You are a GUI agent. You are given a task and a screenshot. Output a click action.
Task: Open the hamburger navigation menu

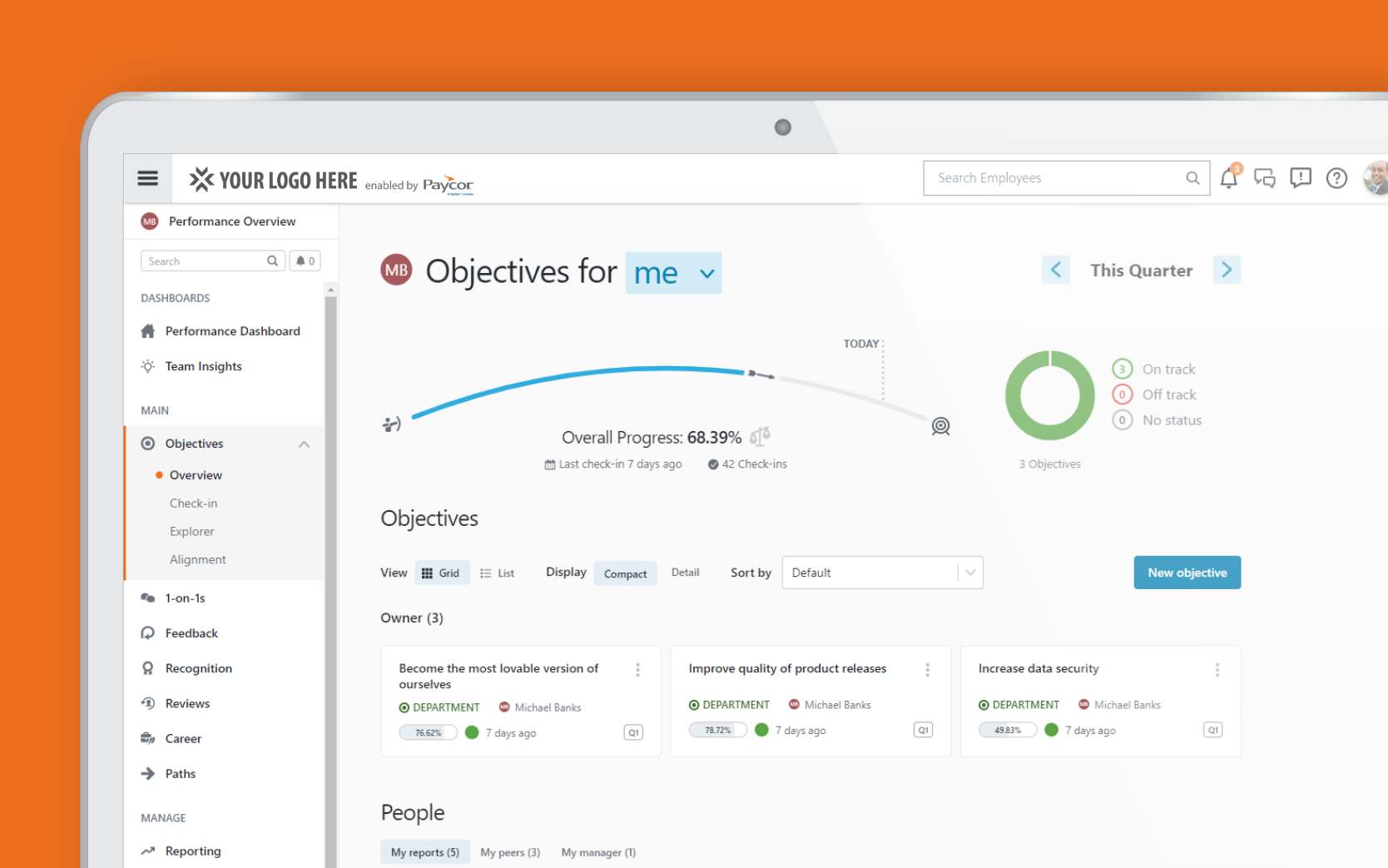[x=147, y=178]
